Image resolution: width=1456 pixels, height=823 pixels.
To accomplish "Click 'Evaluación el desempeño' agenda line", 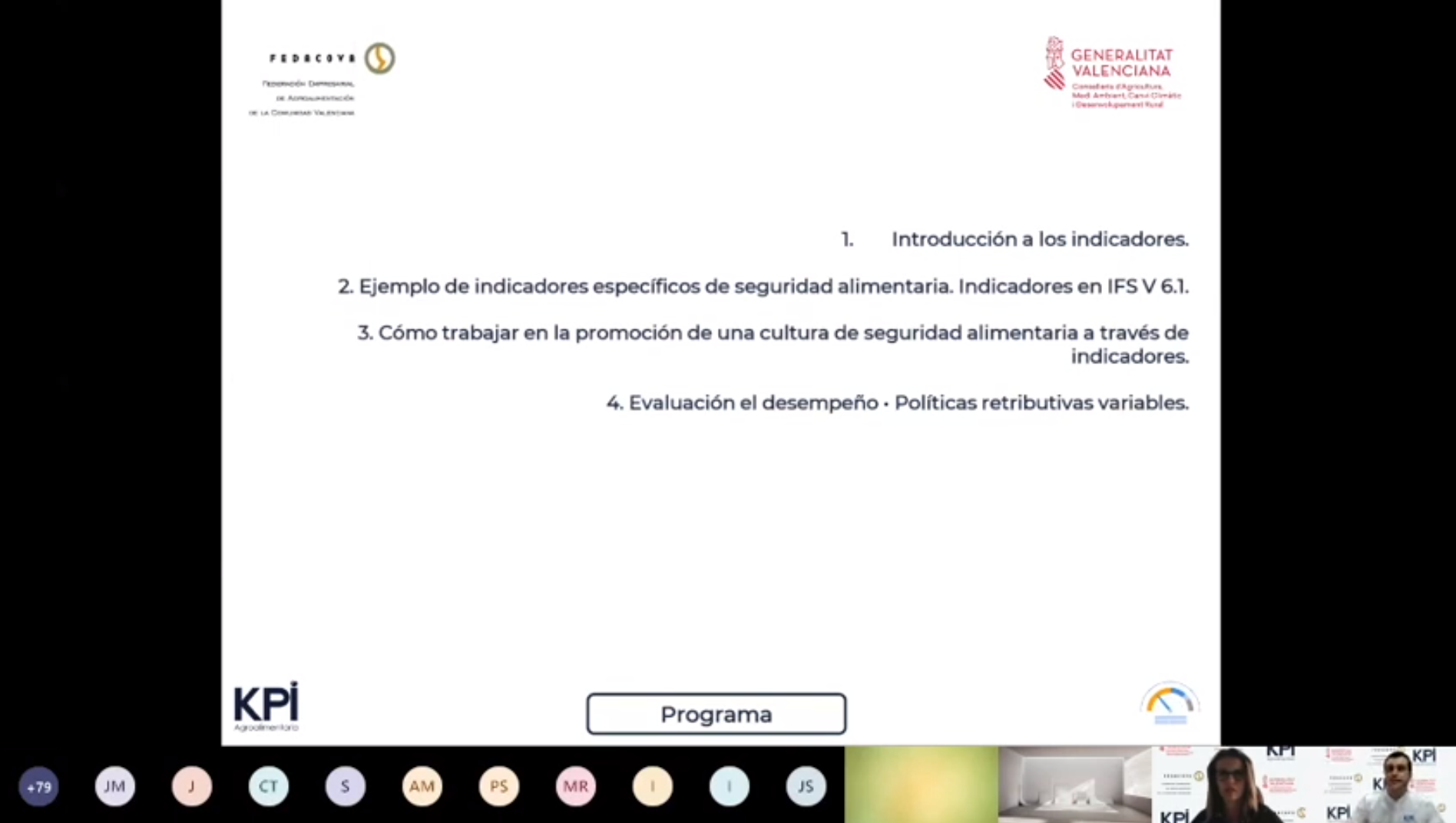I will [897, 403].
